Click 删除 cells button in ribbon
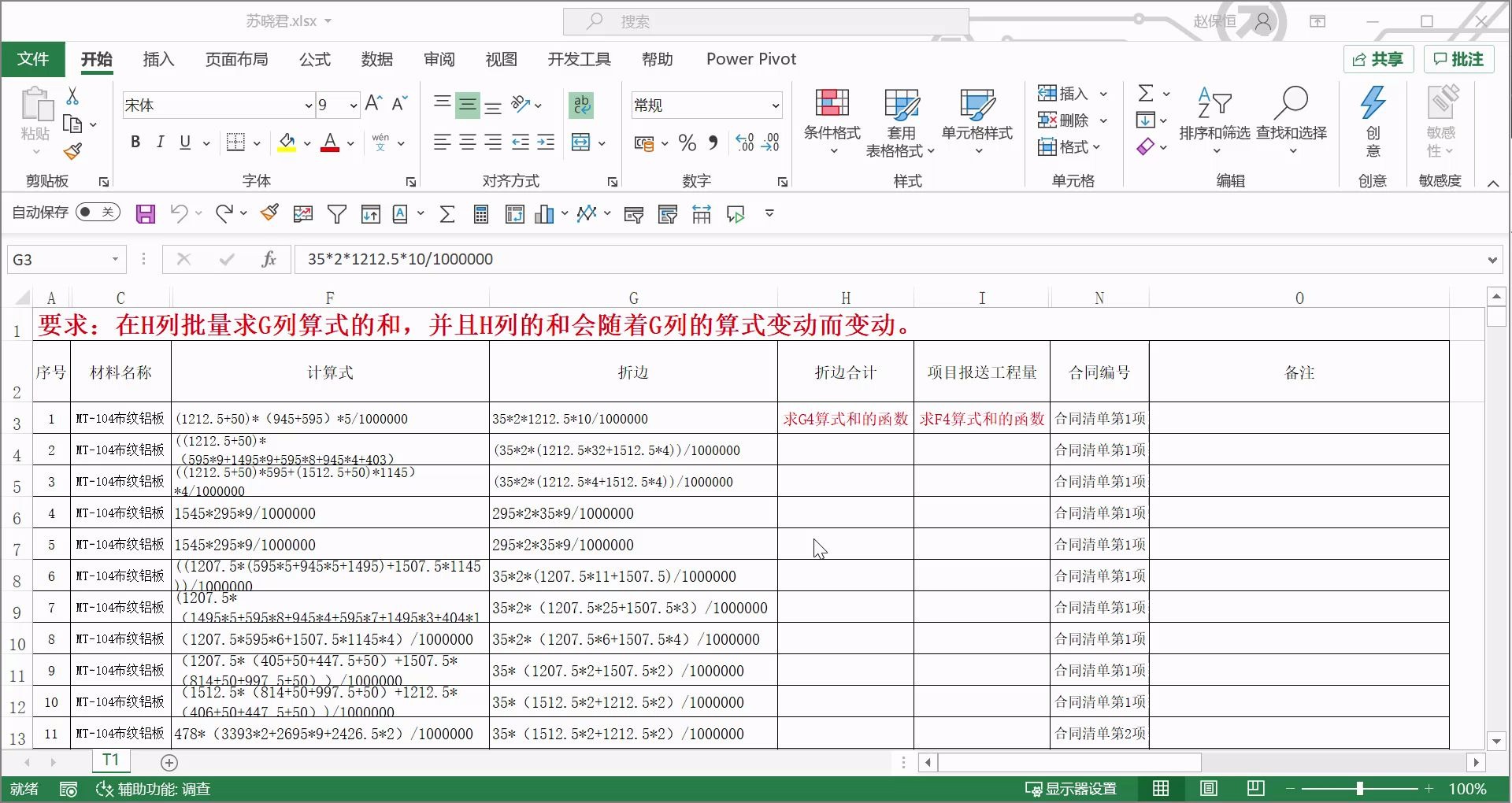1512x803 pixels. pos(1062,120)
